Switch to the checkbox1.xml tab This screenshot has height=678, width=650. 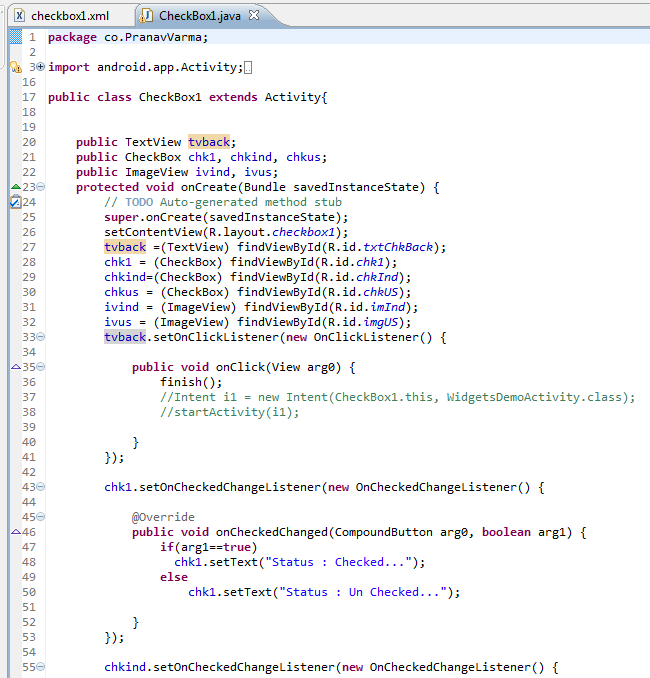coord(69,16)
